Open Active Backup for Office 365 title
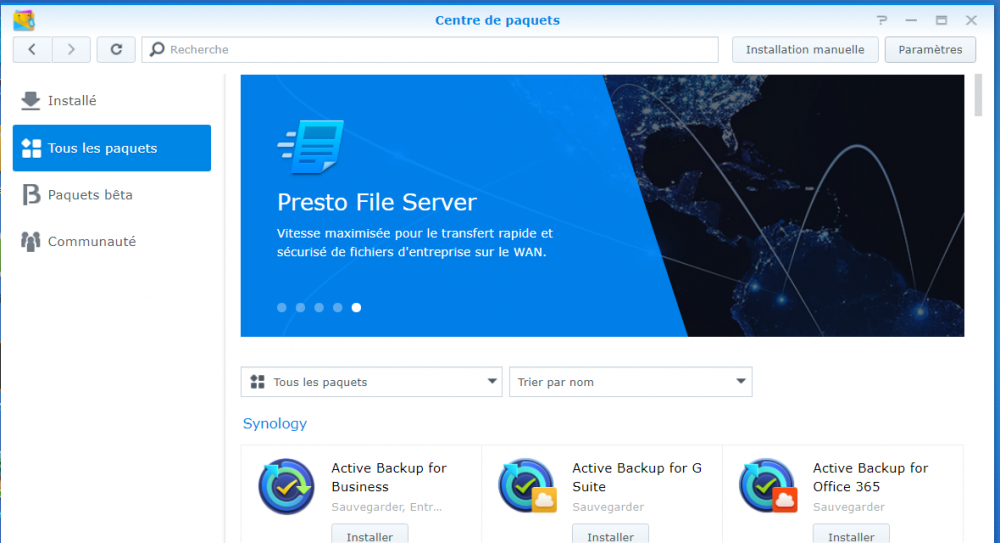The width and height of the screenshot is (1000, 543). 871,477
